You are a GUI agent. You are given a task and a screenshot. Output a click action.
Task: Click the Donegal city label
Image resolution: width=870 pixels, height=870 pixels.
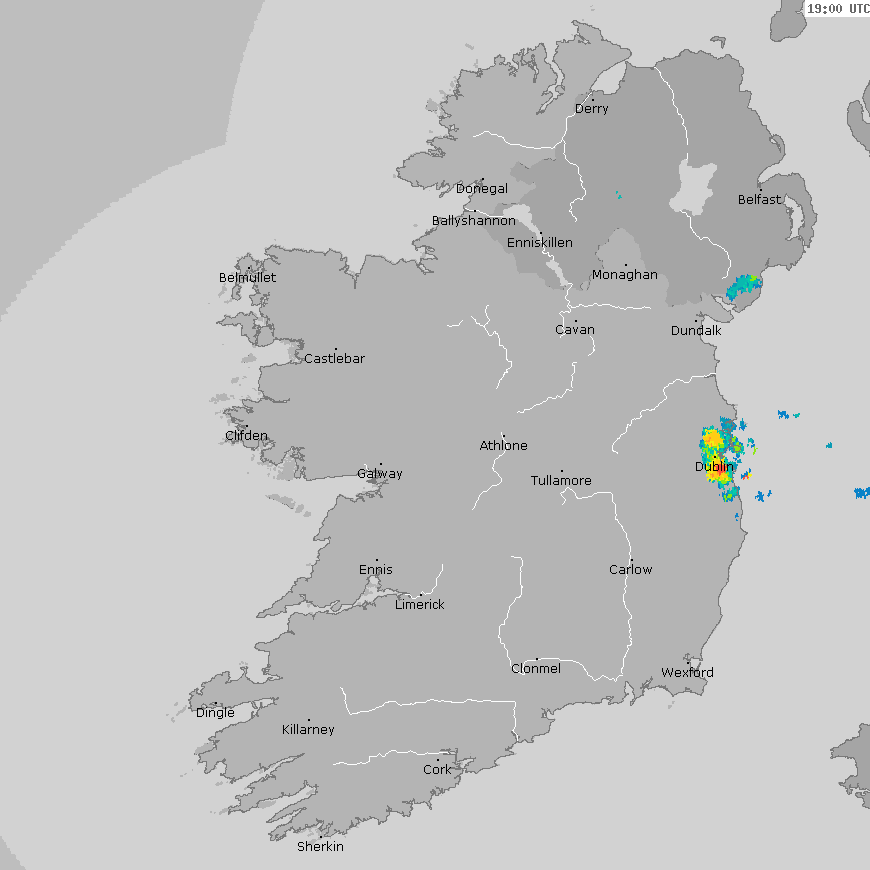(482, 189)
